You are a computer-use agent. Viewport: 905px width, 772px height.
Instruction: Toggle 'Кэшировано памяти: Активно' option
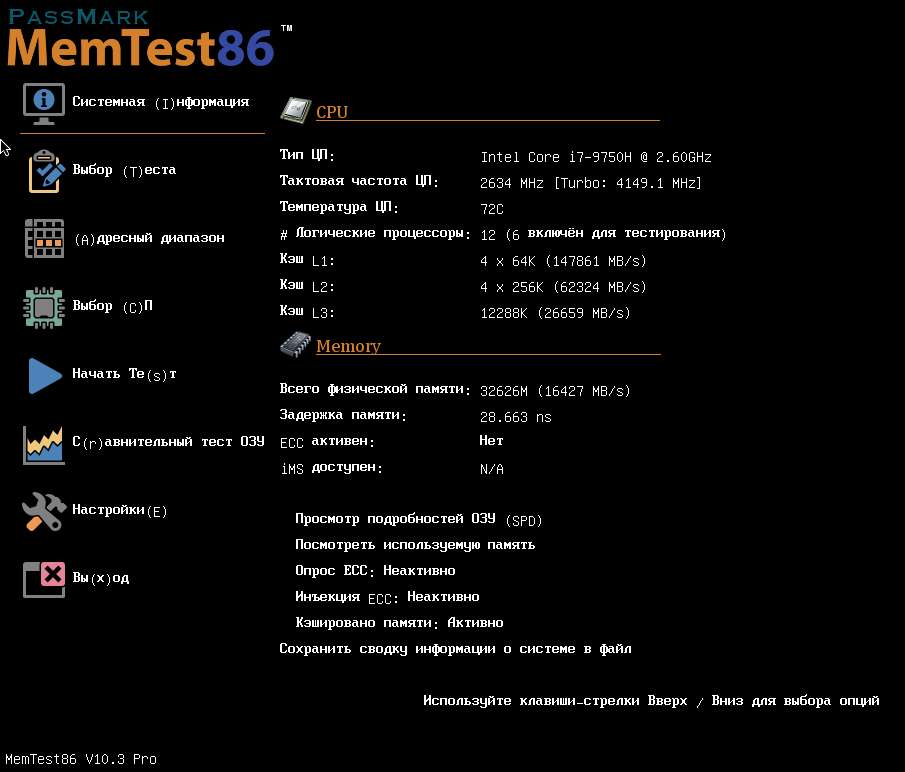click(x=399, y=623)
